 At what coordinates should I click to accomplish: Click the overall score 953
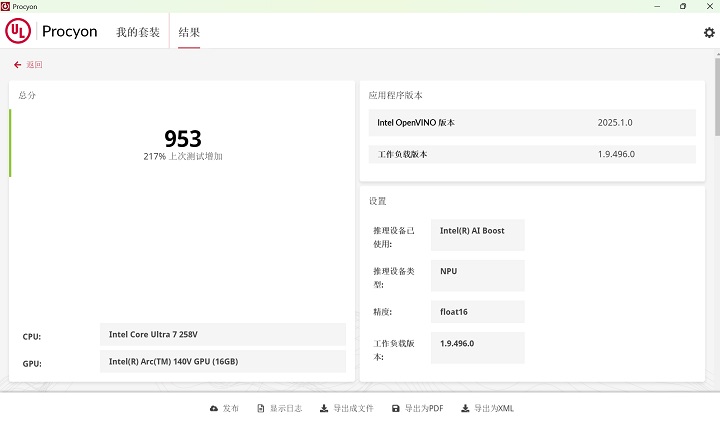[183, 139]
